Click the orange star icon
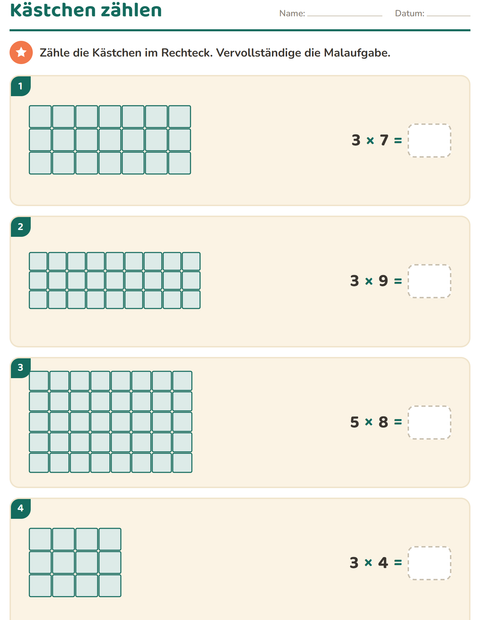Screen dimensions: 480x620 (x=21, y=52)
